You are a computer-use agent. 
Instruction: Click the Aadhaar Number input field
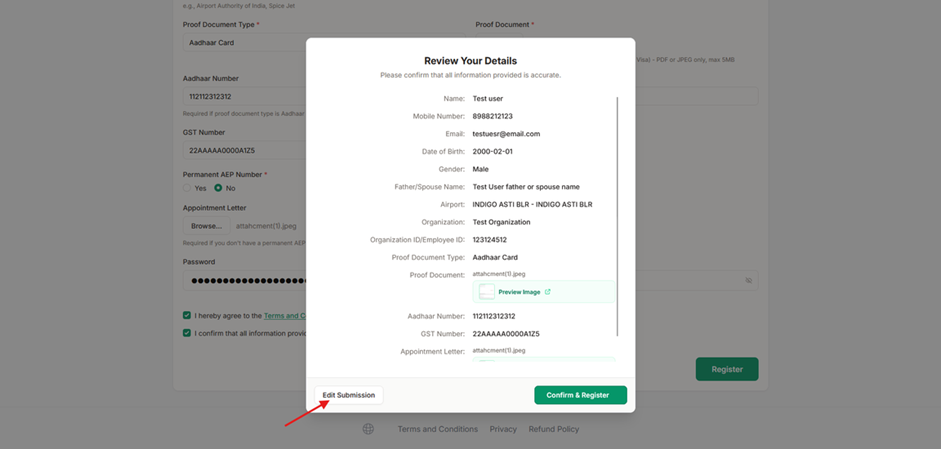pyautogui.click(x=244, y=97)
